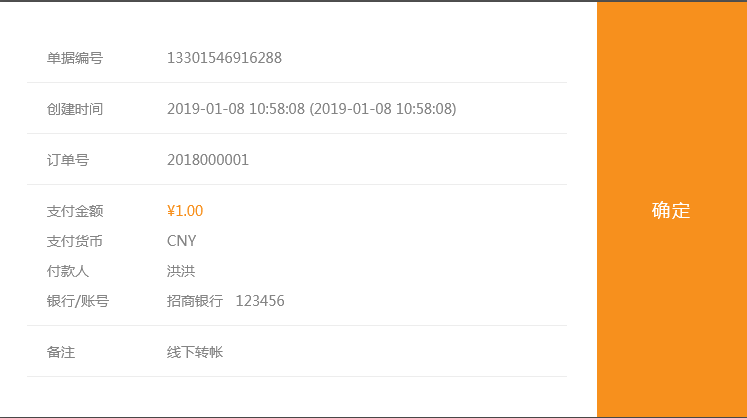
Task: Click the orange ¥1.00 payment amount
Action: click(185, 211)
